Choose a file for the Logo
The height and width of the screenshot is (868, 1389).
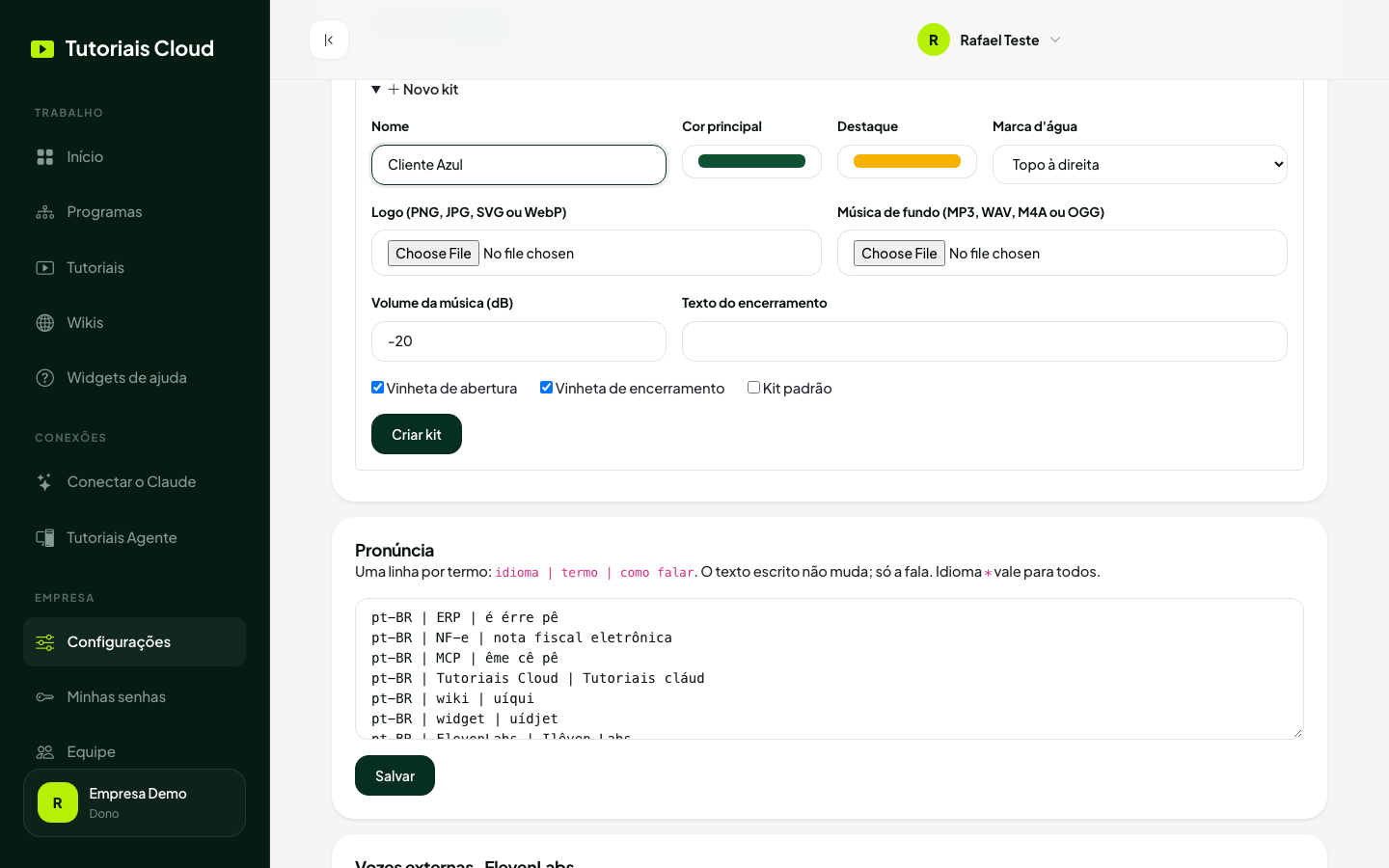coord(433,253)
